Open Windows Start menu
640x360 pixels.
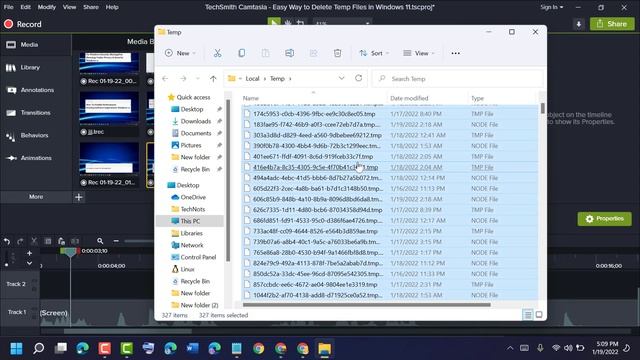point(16,348)
